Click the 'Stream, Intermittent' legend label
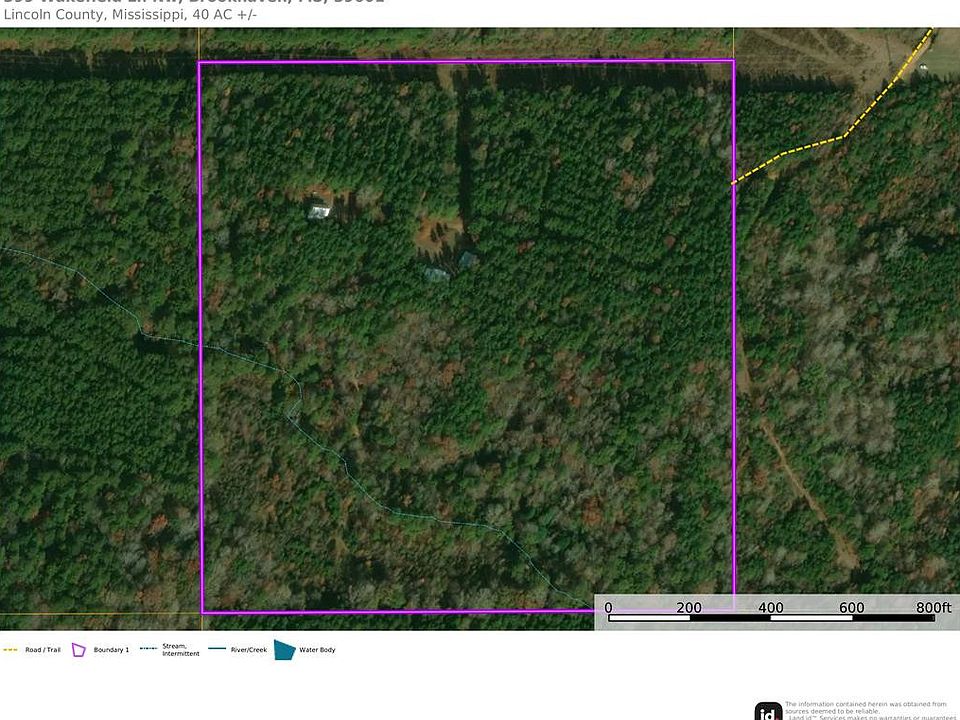 point(175,650)
